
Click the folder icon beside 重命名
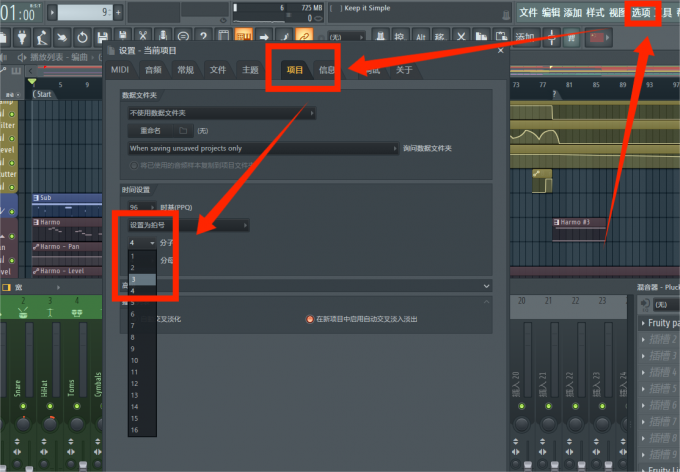183,131
